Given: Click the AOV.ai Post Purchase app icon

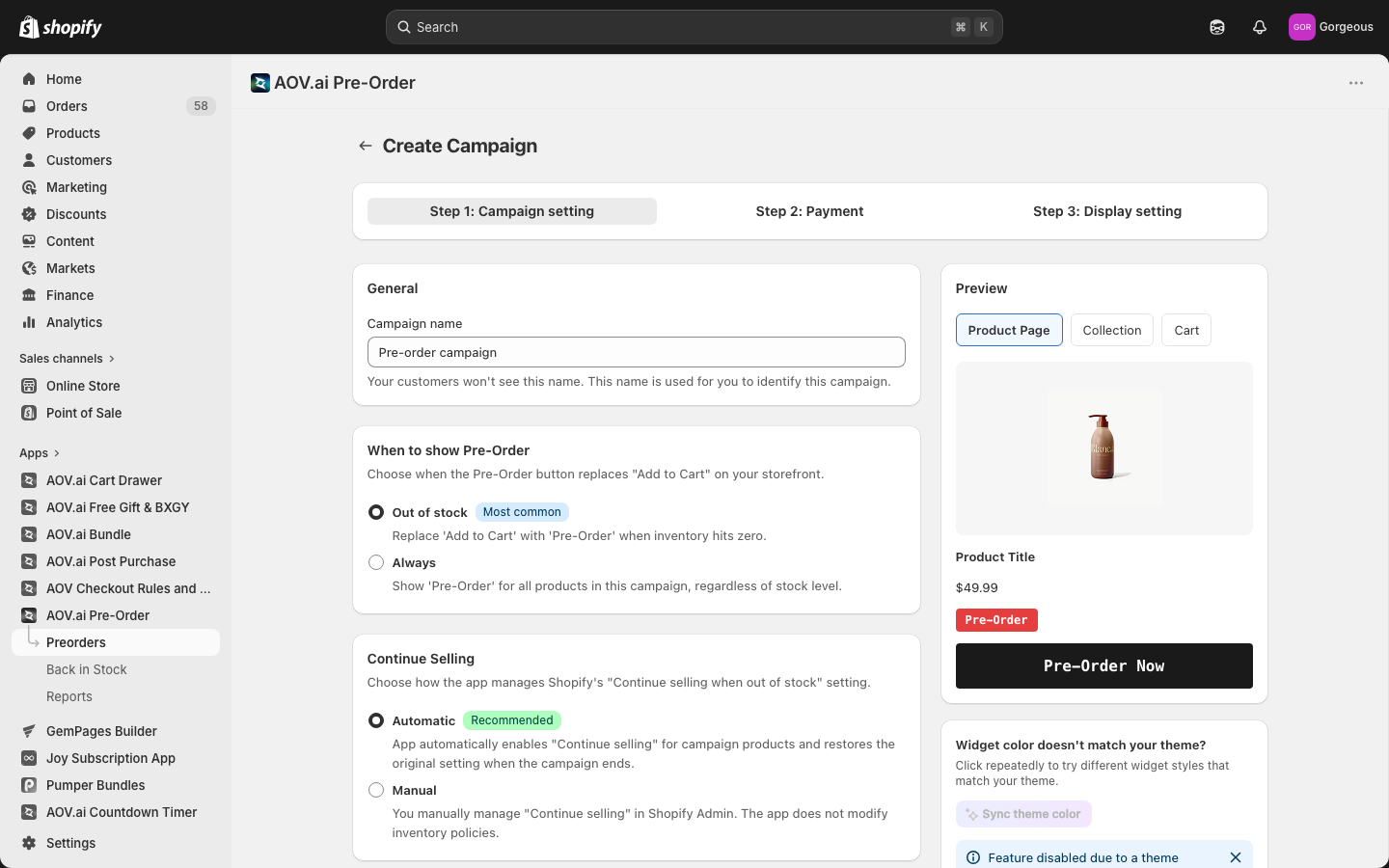Looking at the screenshot, I should (x=29, y=561).
